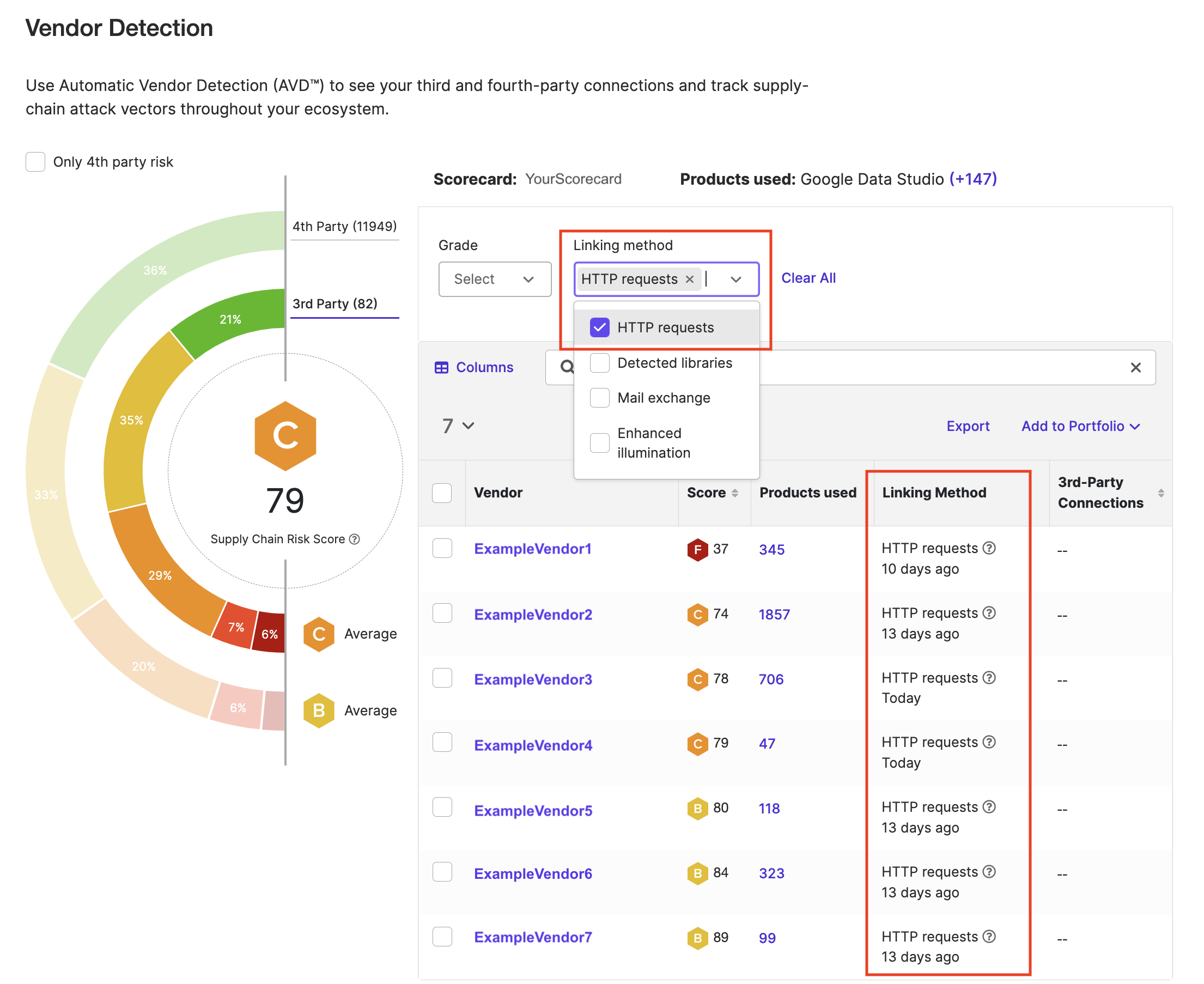This screenshot has width=1204, height=984.
Task: Click the B grade badge of ExampleVendor6
Action: [x=697, y=873]
